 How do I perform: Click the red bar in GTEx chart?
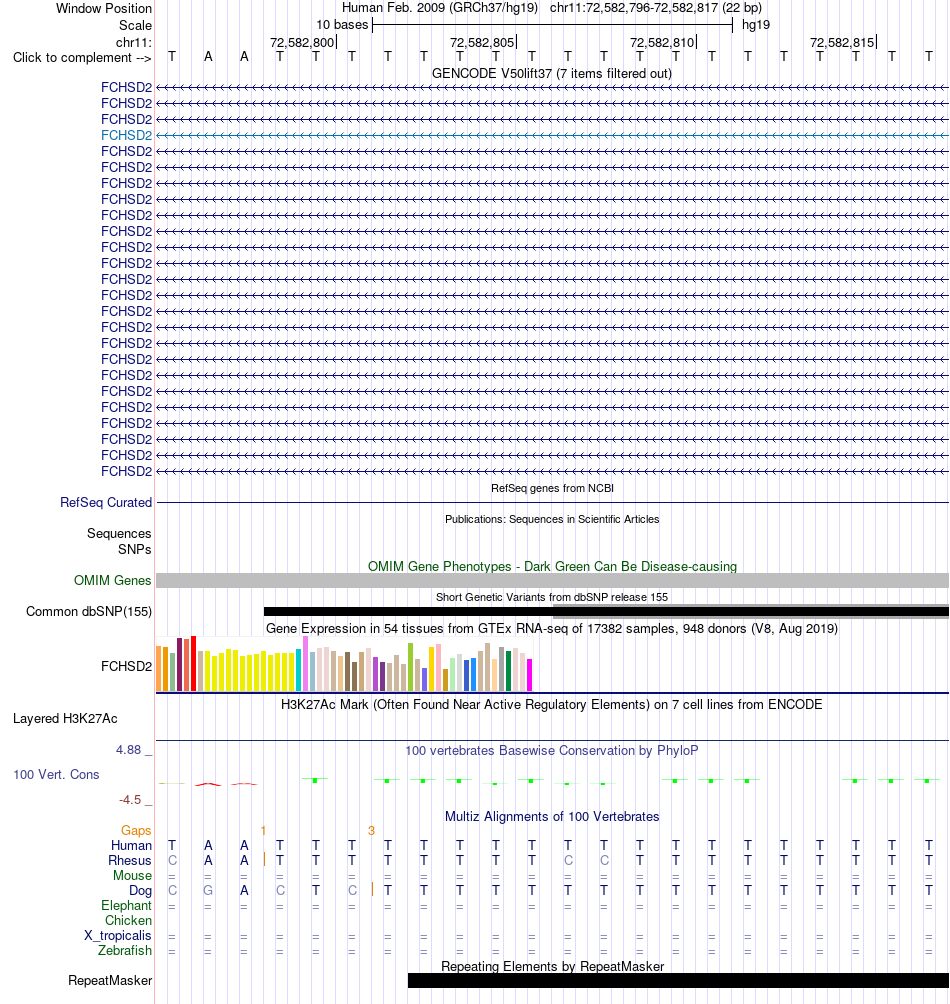coord(193,664)
